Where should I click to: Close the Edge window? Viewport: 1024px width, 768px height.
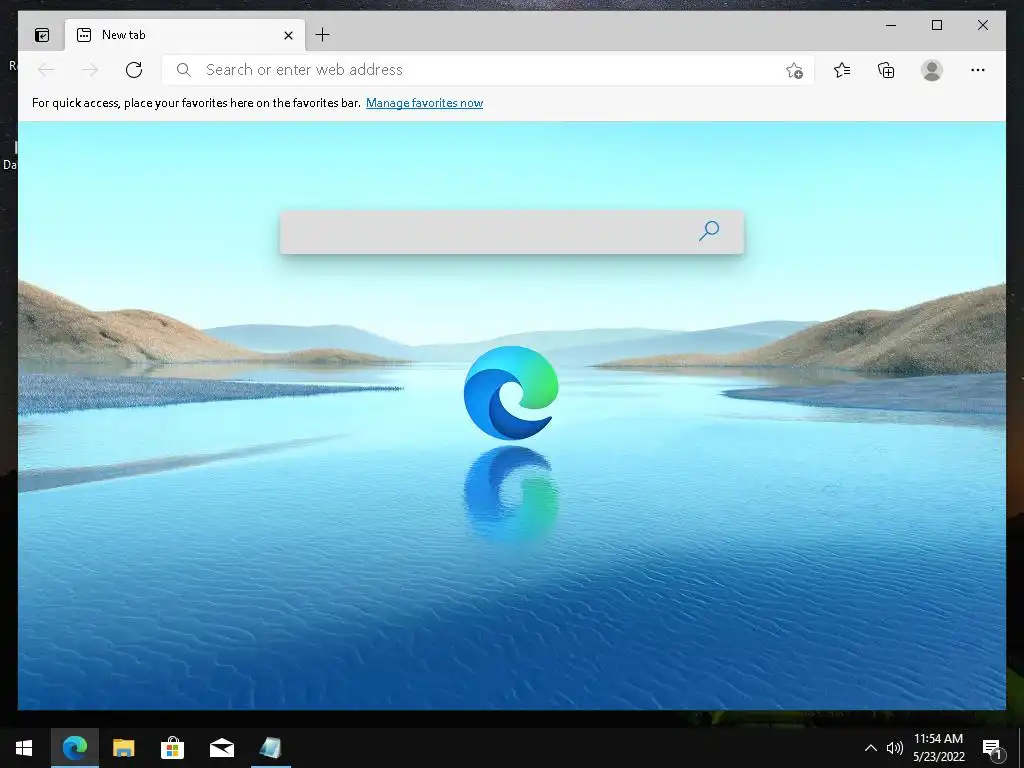[x=982, y=25]
